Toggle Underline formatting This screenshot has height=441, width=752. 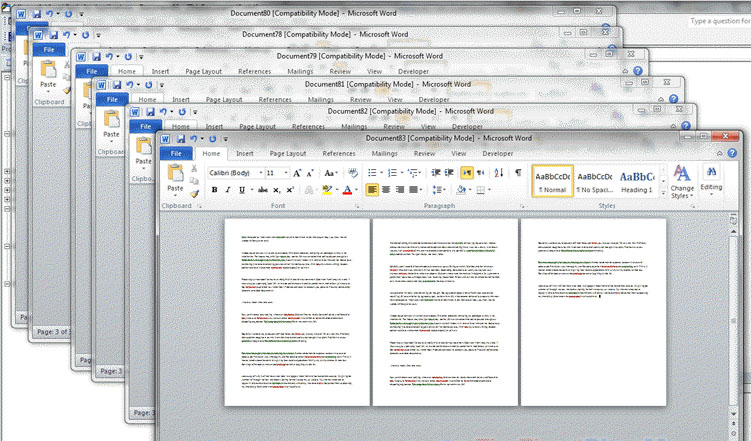(x=242, y=190)
